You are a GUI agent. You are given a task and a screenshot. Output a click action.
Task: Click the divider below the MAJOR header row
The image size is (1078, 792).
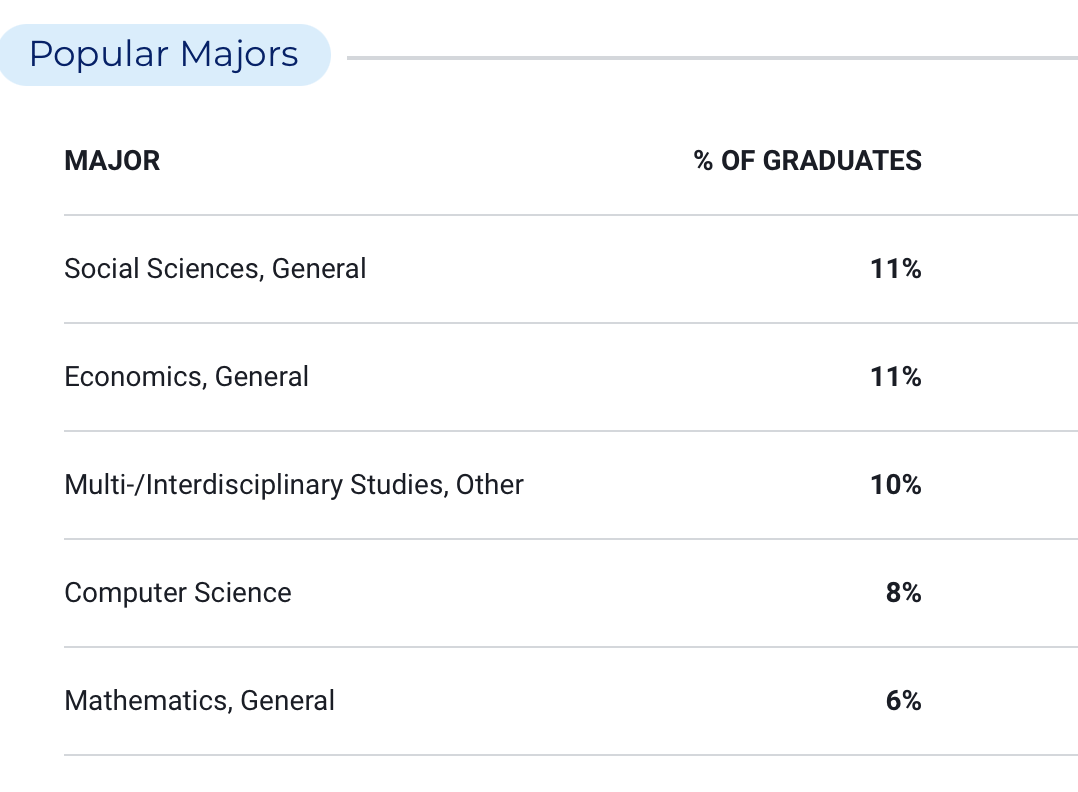click(571, 214)
